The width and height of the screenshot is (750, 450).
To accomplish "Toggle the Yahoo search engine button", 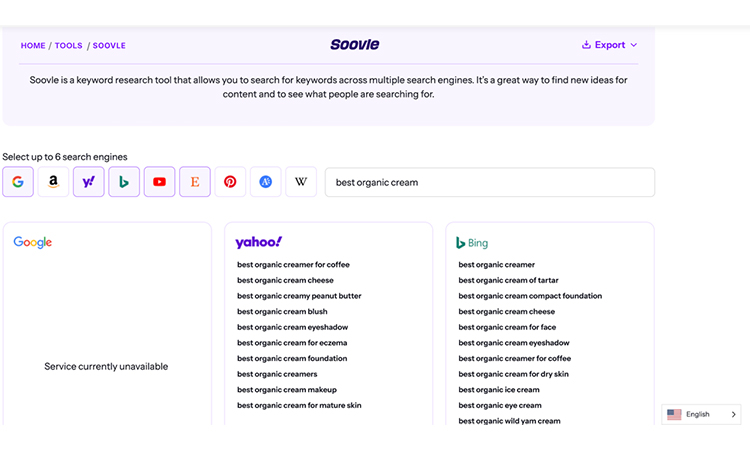I will (x=88, y=182).
